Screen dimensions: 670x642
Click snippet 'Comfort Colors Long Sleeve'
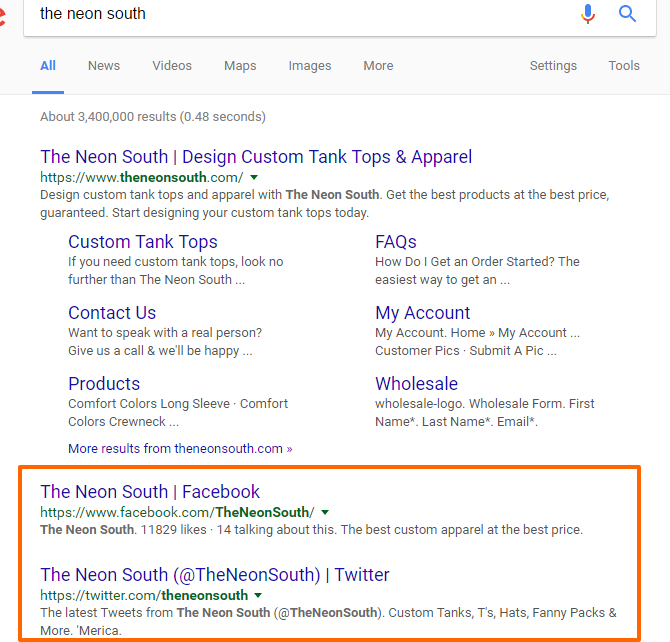149,403
